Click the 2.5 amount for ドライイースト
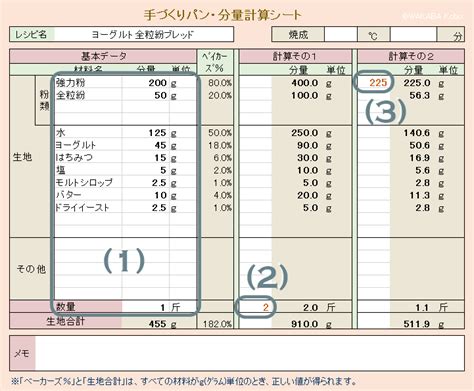Viewport: 474px width, 391px height. click(146, 208)
